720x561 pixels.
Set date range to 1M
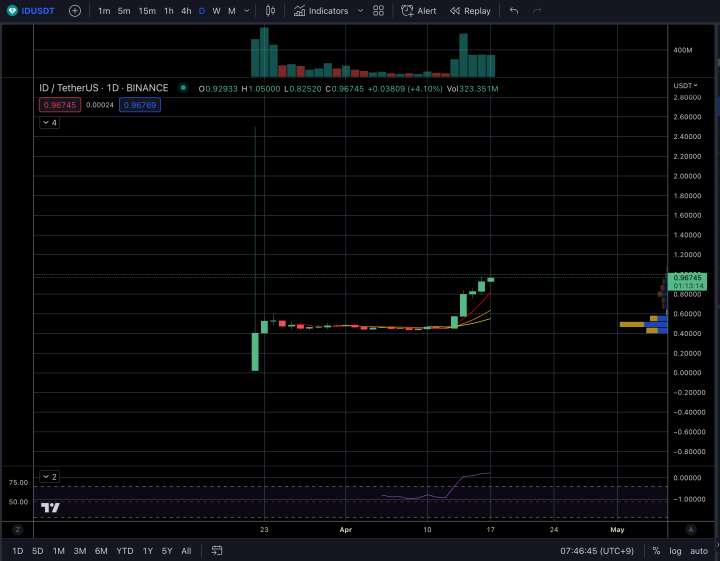point(59,550)
